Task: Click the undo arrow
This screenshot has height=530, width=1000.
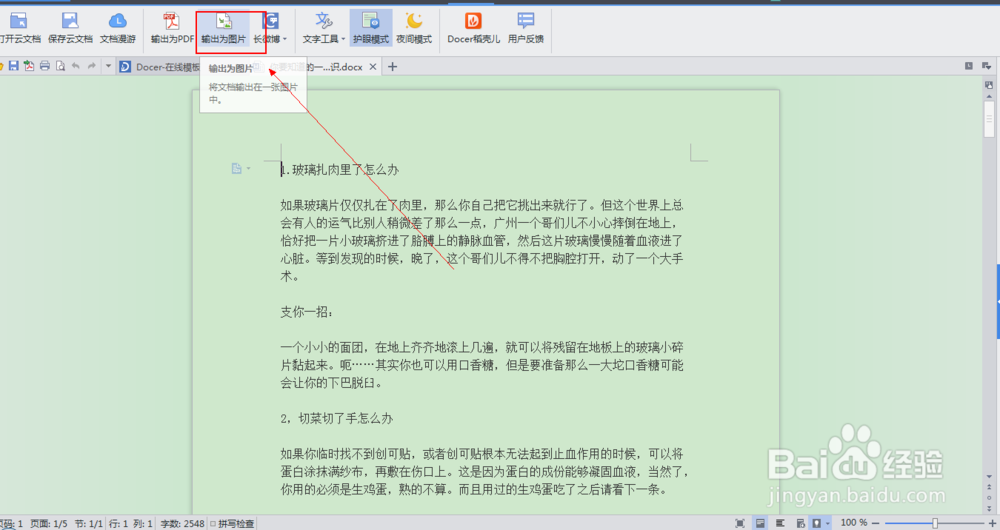Action: click(76, 66)
